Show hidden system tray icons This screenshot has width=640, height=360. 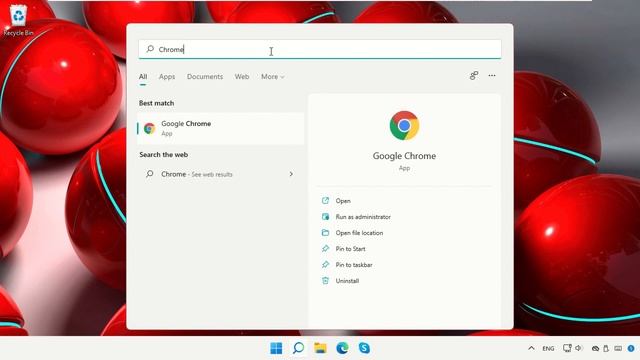(x=531, y=348)
